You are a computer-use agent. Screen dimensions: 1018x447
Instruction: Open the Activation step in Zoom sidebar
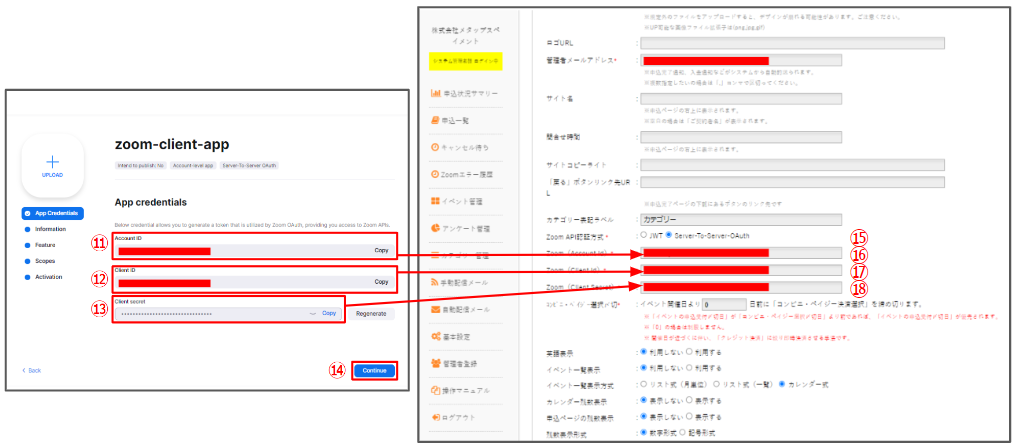click(49, 277)
